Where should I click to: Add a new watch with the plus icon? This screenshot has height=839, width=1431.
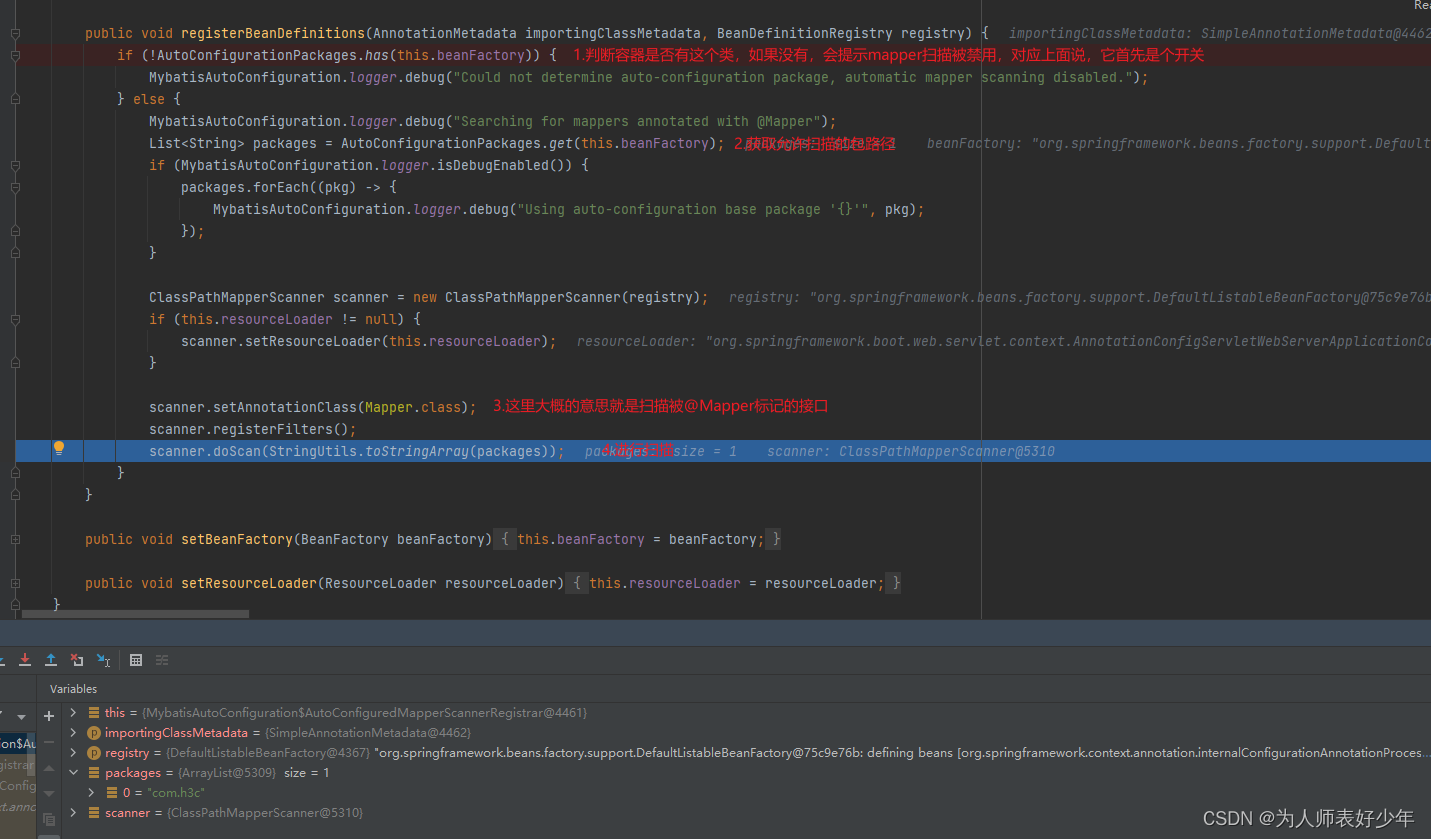pos(48,716)
